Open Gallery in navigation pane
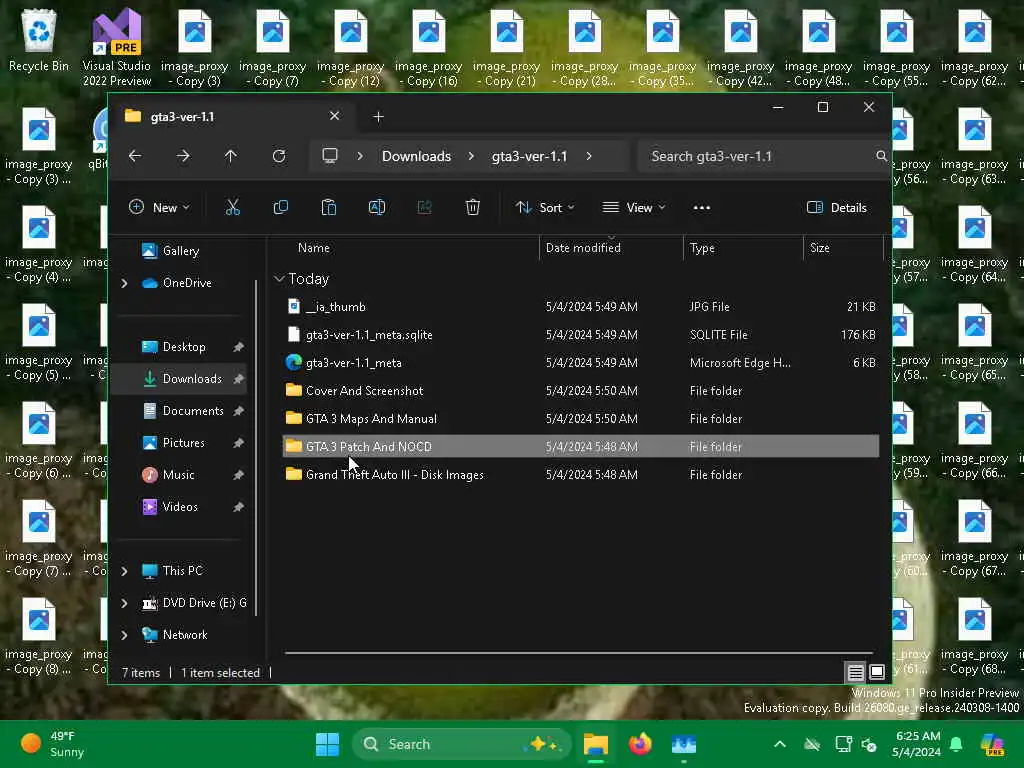The height and width of the screenshot is (768, 1024). pyautogui.click(x=180, y=251)
